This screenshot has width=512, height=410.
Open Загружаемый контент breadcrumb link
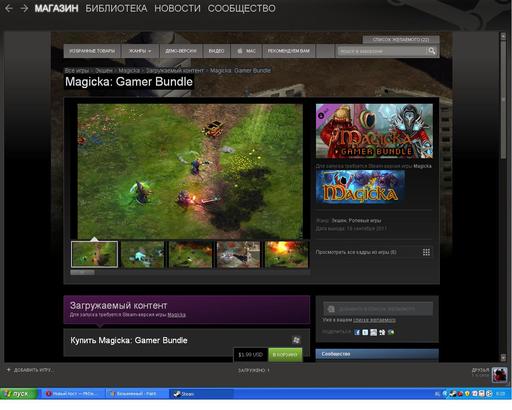pyautogui.click(x=175, y=70)
